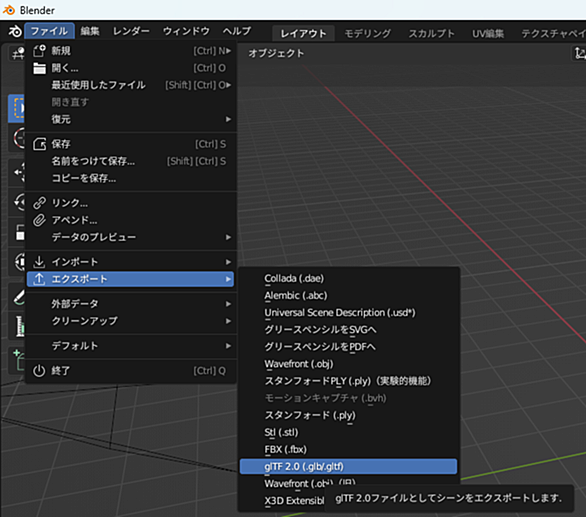Export as FBX (.fbx)
This screenshot has width=586, height=517.
[x=348, y=449]
